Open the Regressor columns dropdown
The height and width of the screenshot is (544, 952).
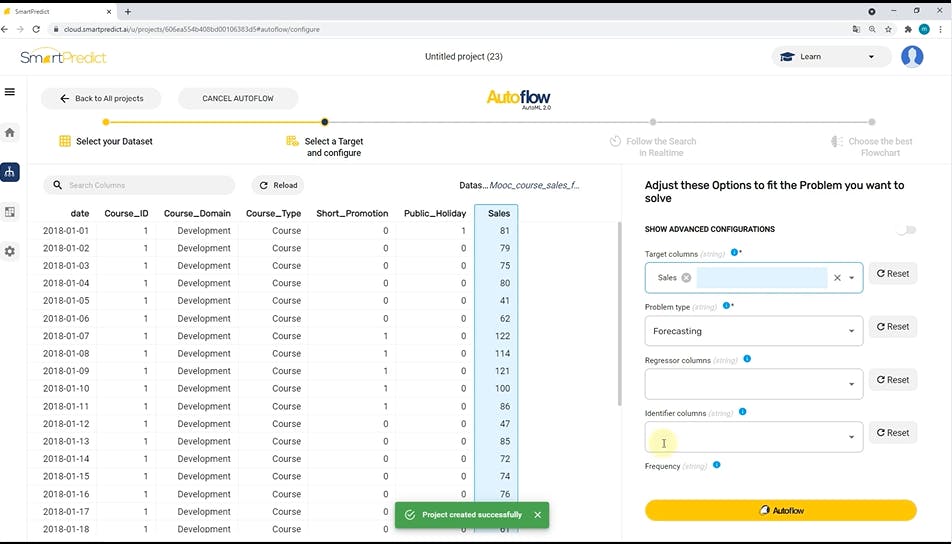tap(753, 384)
